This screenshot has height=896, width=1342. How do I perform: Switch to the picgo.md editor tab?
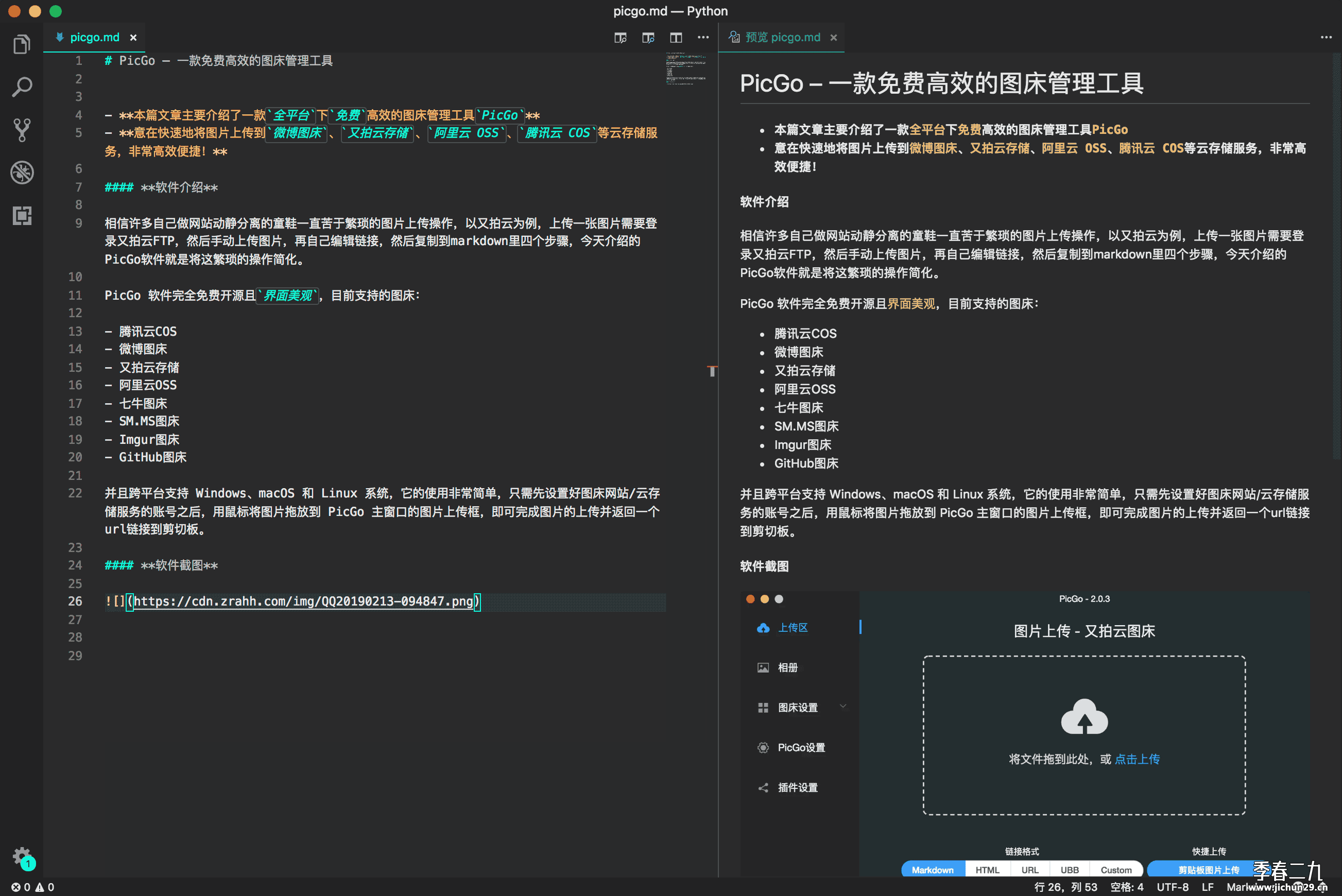(x=94, y=38)
